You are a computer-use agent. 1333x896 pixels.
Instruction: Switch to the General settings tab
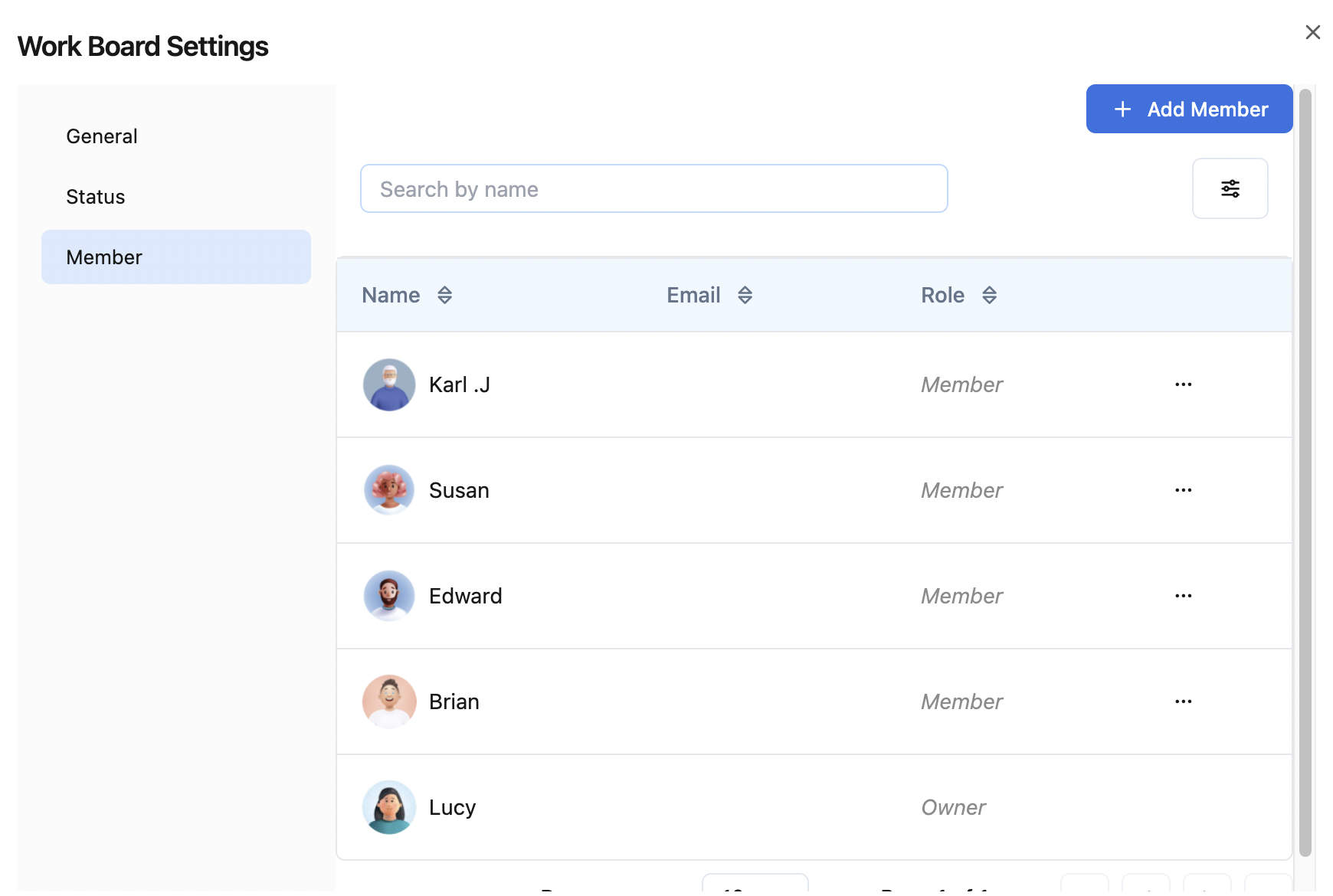point(102,136)
